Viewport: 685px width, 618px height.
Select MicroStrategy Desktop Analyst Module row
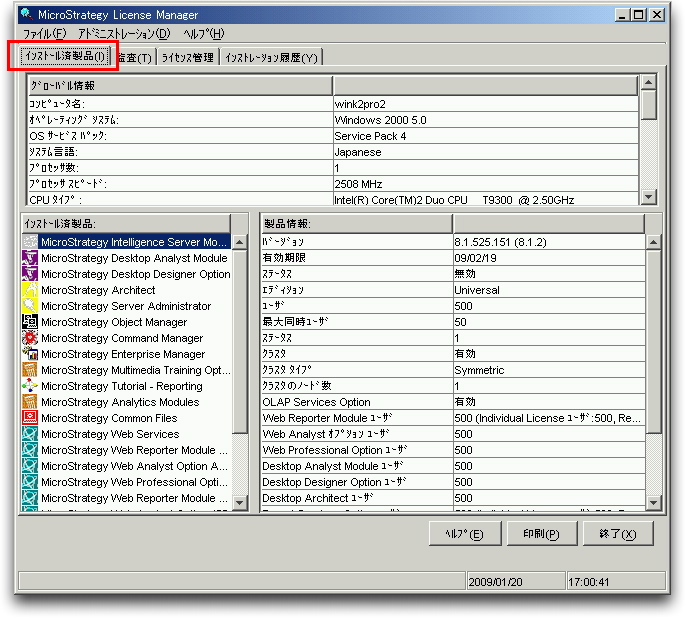(134, 258)
